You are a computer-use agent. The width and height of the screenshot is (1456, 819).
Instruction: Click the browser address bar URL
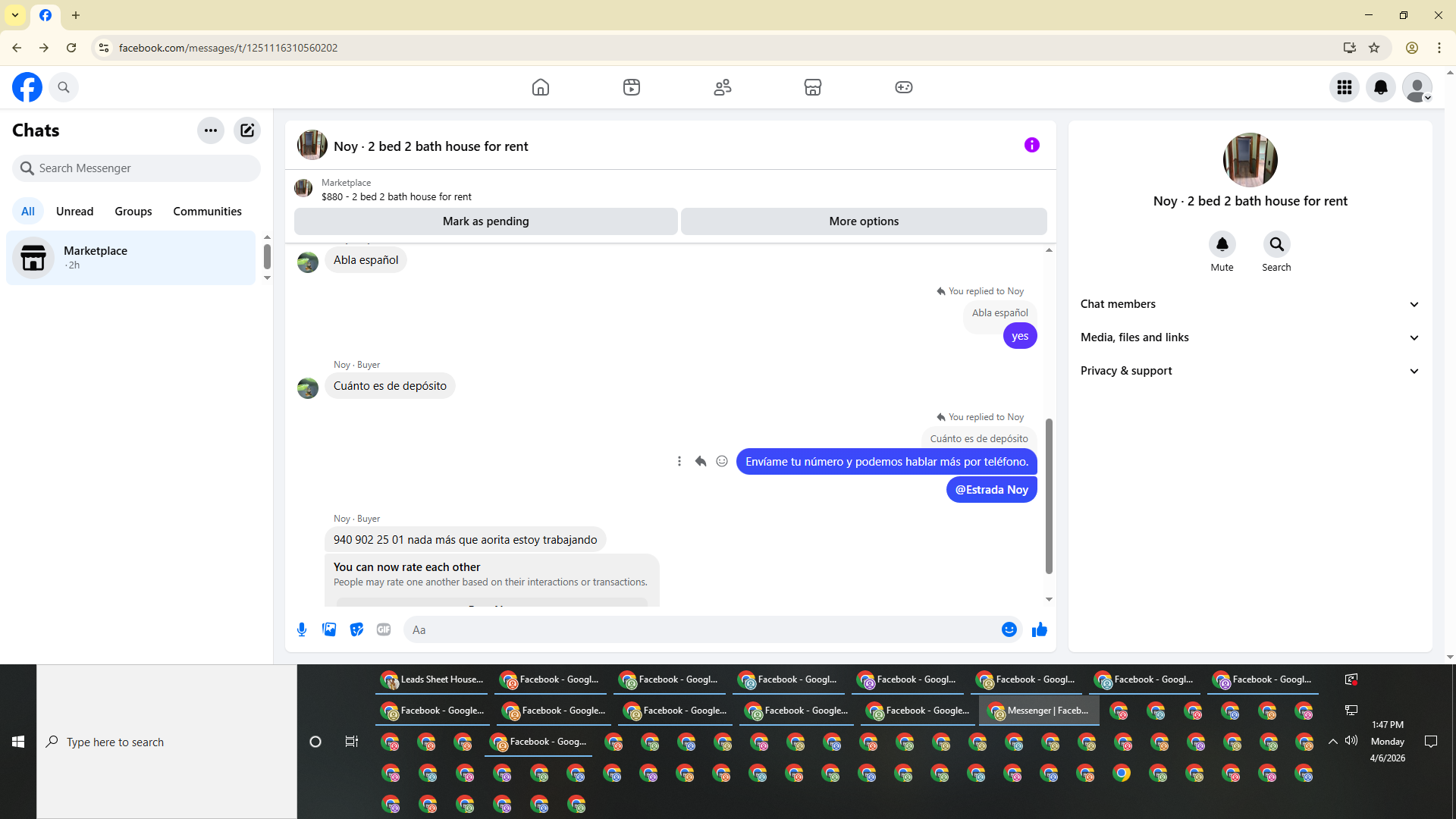228,48
